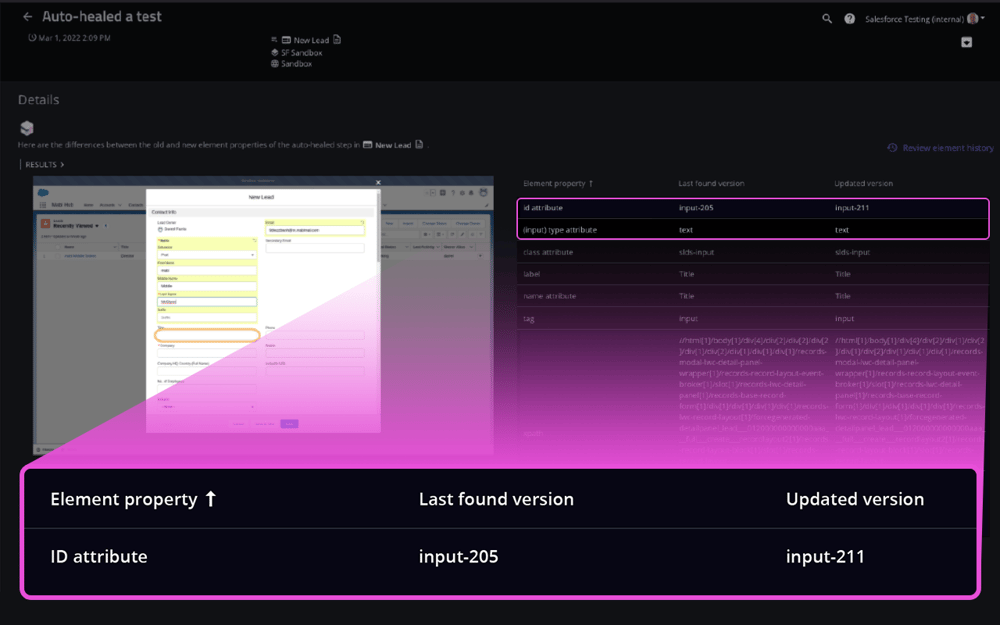Open help via the question mark icon

[850, 19]
